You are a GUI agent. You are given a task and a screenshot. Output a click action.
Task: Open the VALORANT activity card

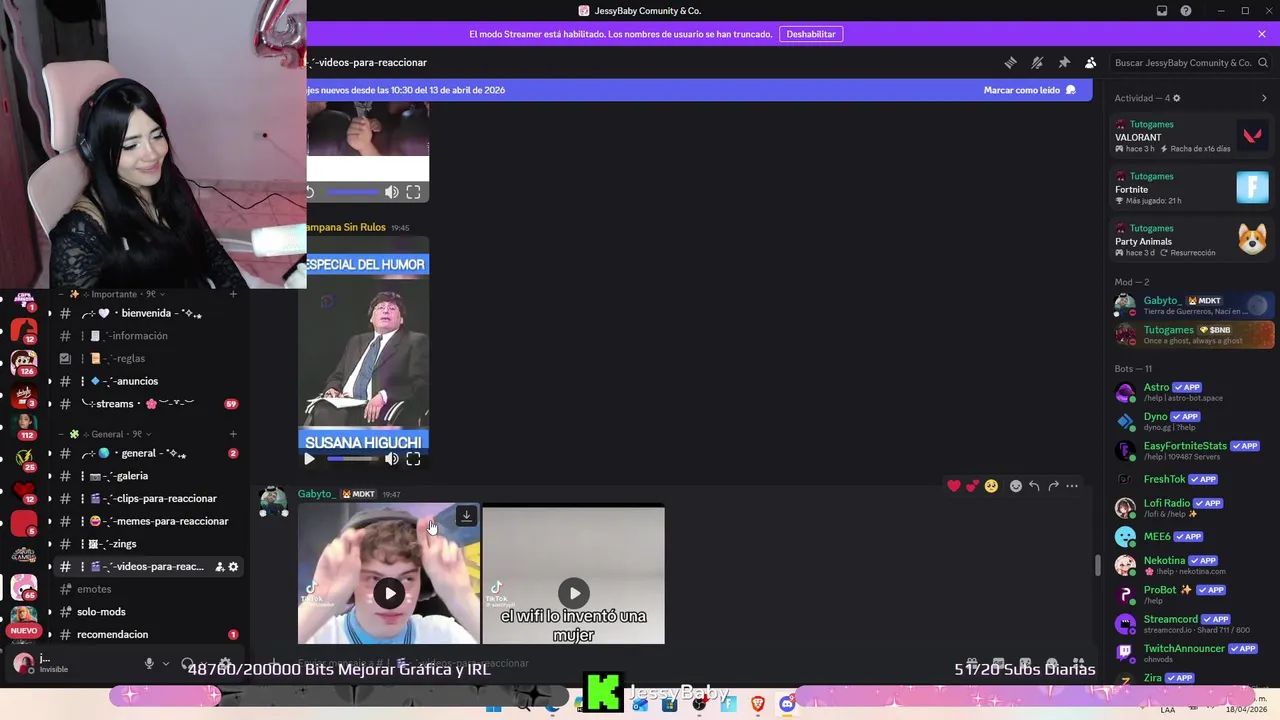point(1192,136)
